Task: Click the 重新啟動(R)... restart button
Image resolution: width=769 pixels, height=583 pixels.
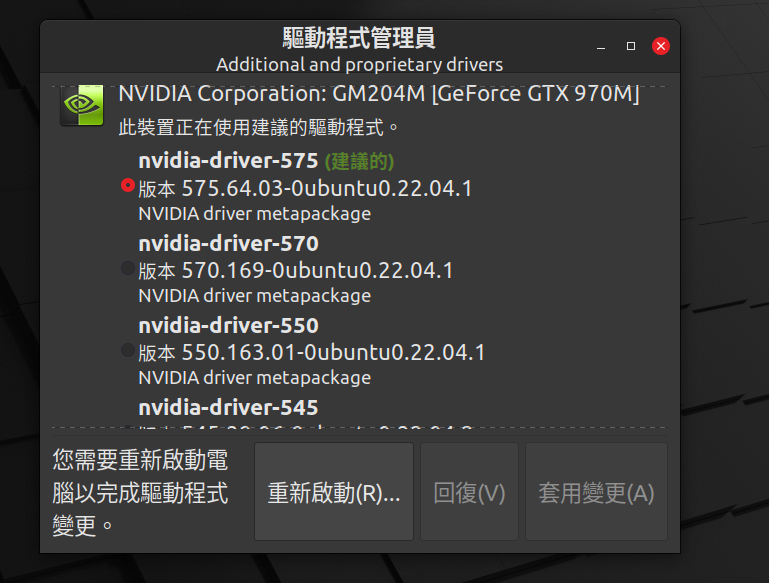Action: tap(334, 492)
